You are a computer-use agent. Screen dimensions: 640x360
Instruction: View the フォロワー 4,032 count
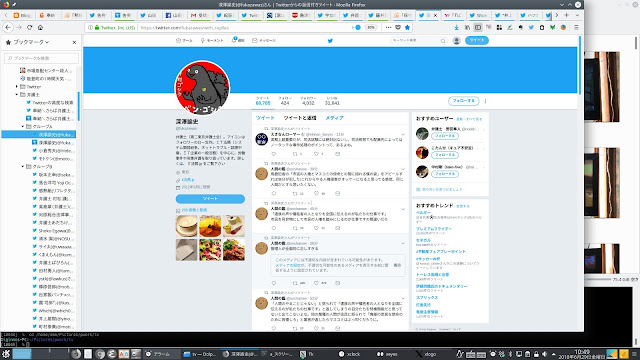coord(308,101)
